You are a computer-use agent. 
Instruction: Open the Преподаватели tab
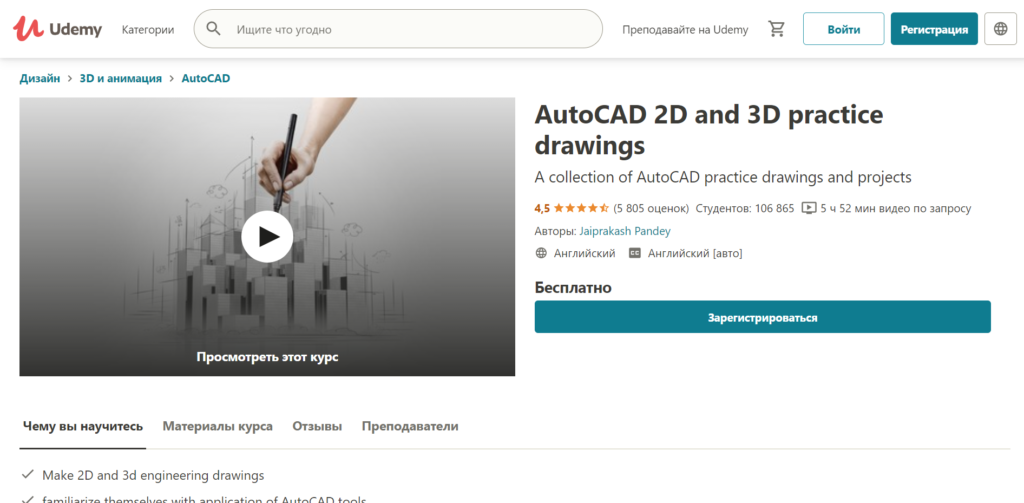point(410,426)
